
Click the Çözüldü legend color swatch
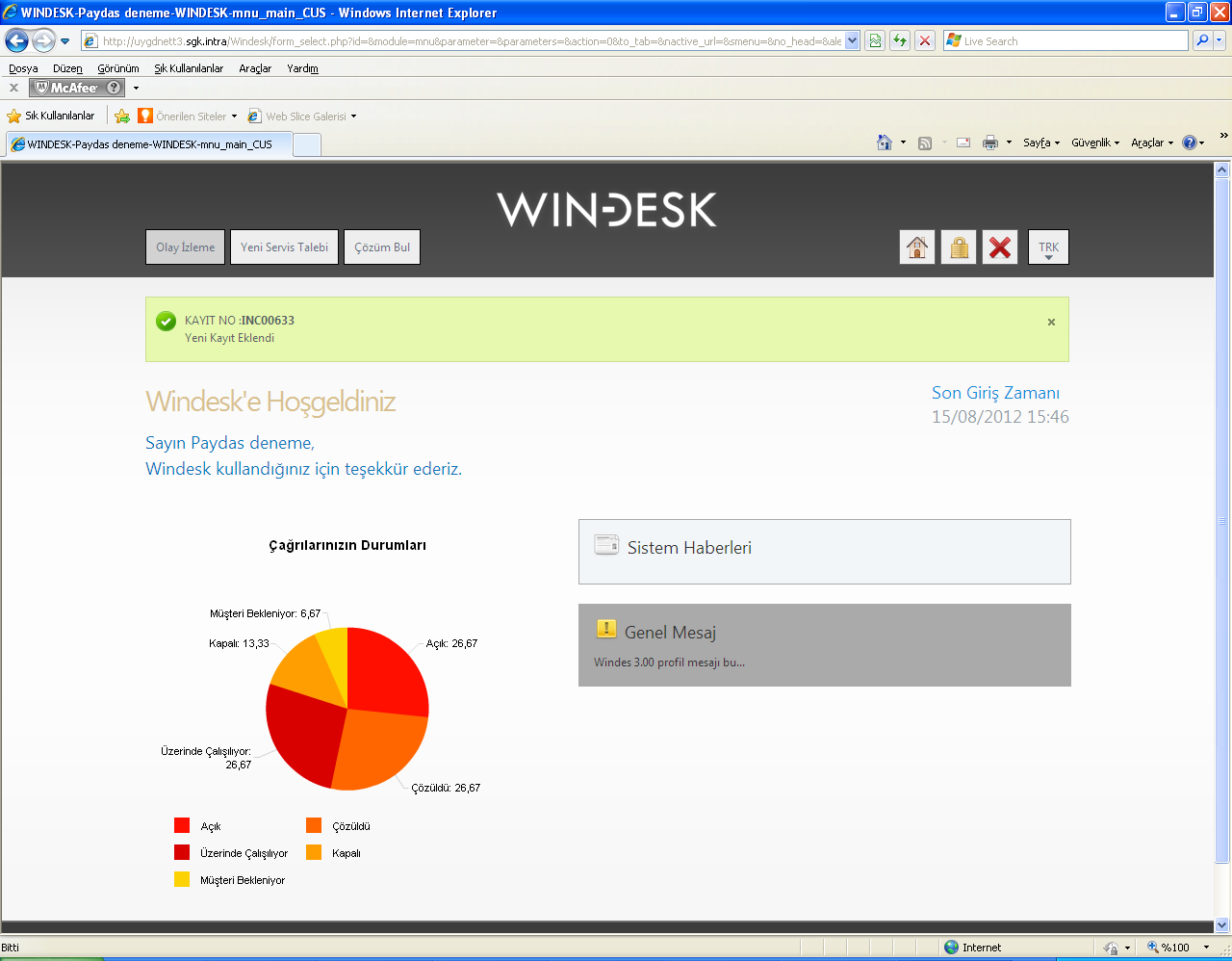[314, 825]
